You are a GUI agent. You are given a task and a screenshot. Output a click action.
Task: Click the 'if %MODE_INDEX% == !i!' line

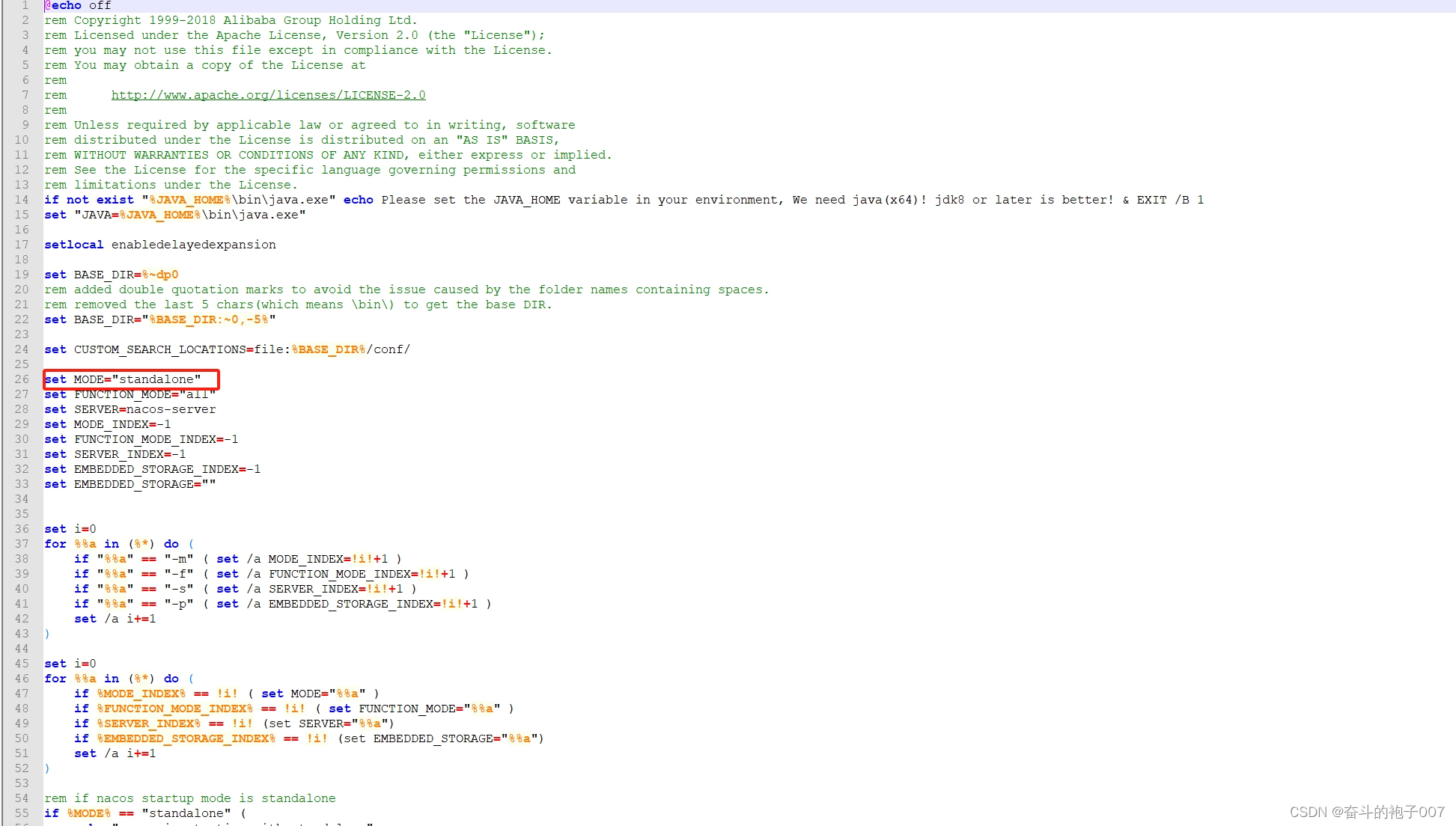pyautogui.click(x=227, y=694)
